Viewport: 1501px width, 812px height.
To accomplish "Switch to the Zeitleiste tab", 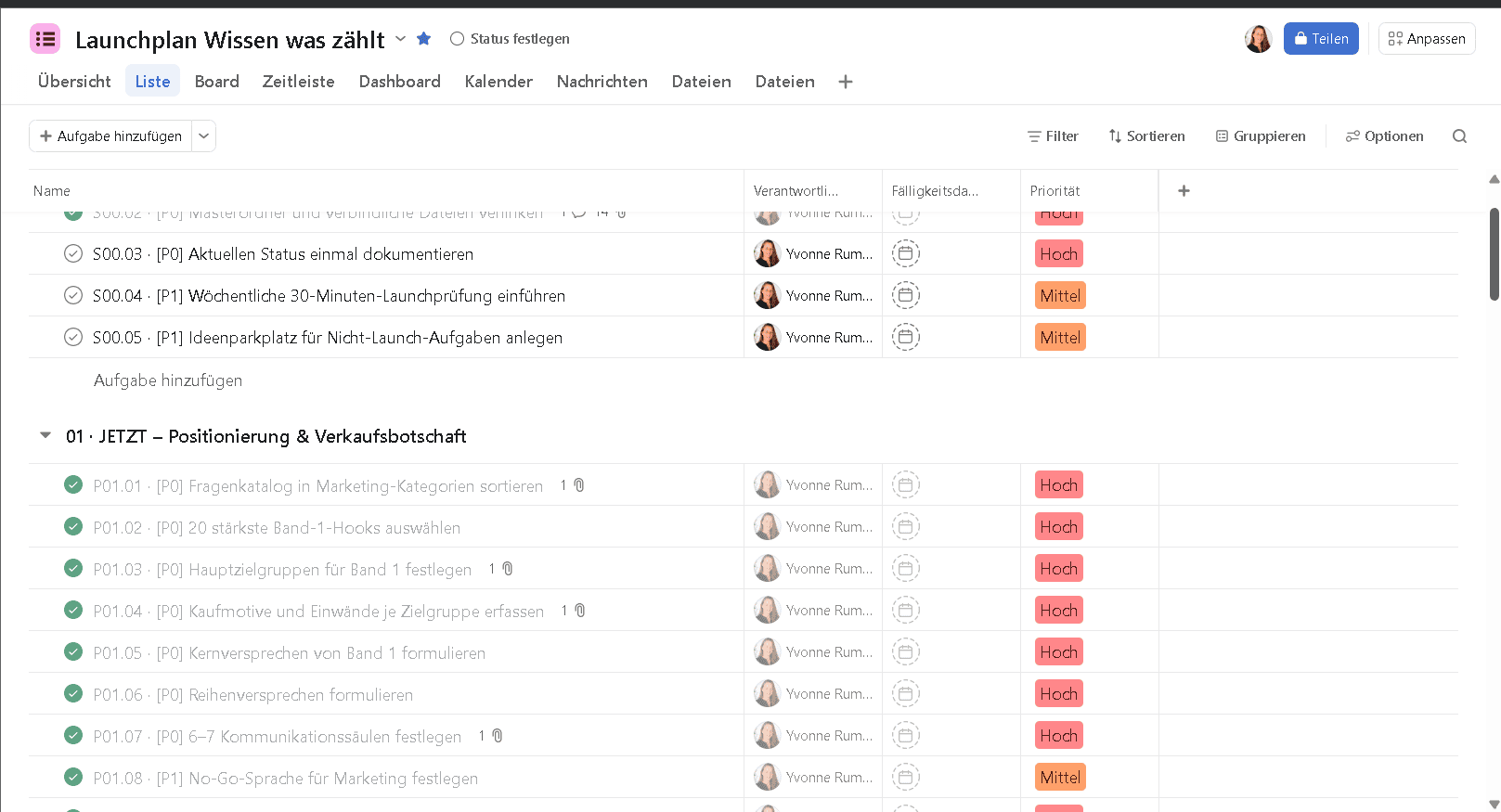I will tap(299, 82).
